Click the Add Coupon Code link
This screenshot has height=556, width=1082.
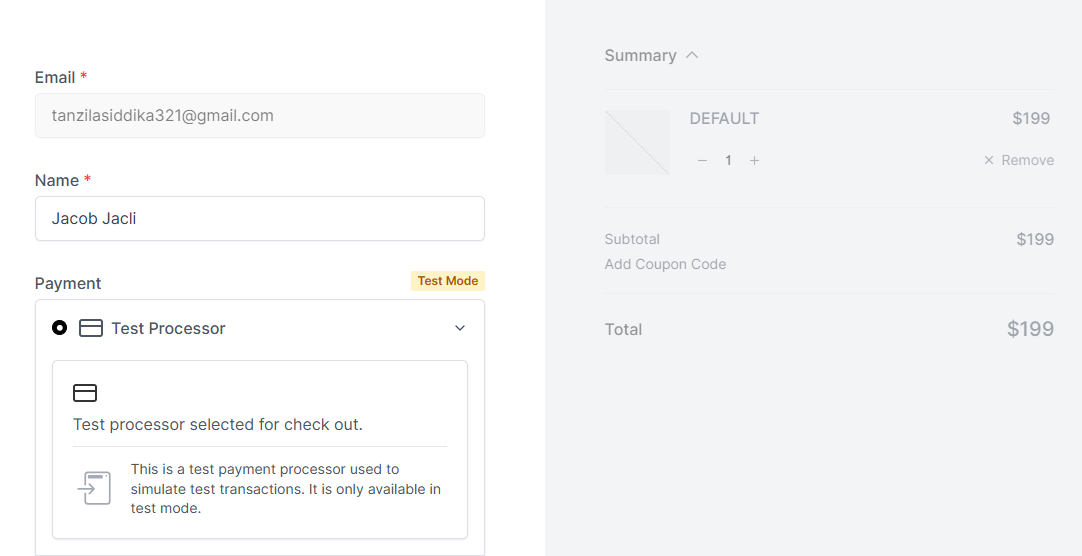(665, 264)
